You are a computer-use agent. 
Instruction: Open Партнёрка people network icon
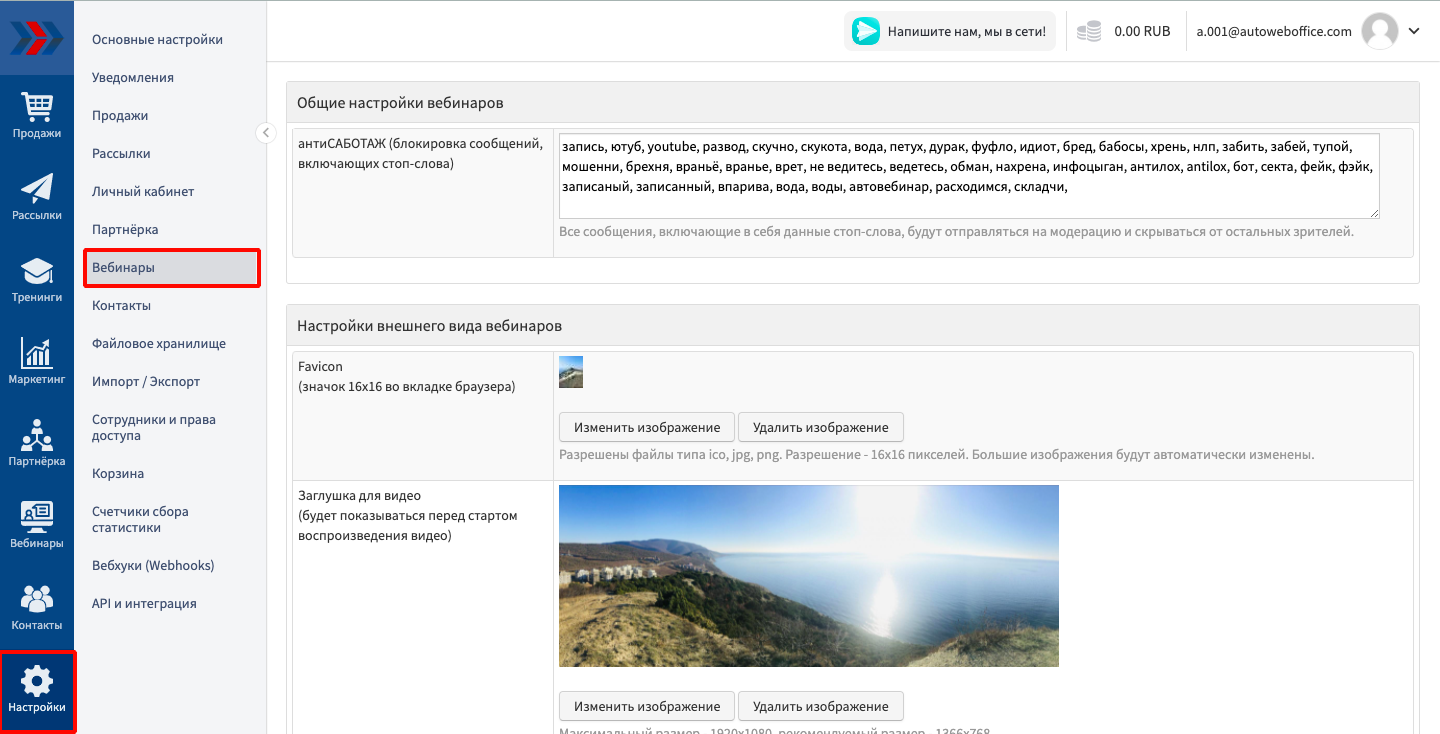pyautogui.click(x=37, y=435)
